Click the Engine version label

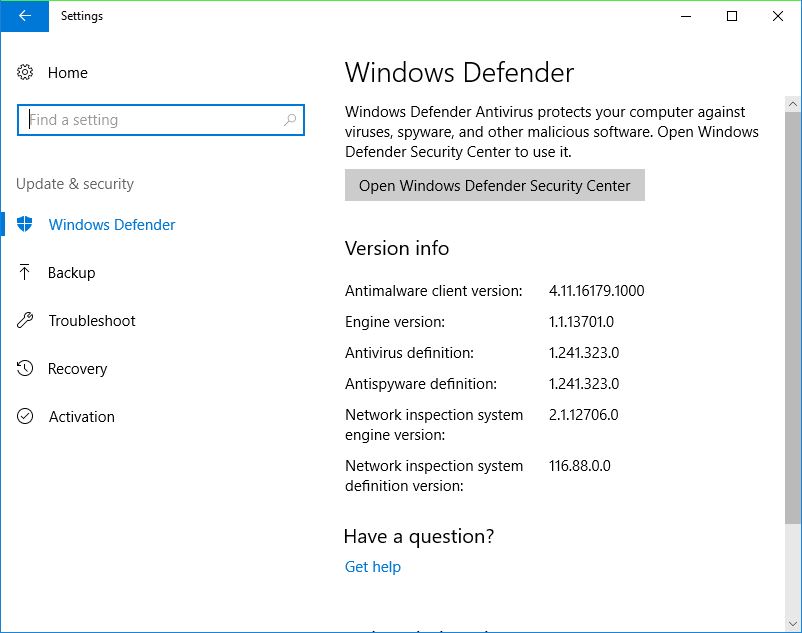395,322
